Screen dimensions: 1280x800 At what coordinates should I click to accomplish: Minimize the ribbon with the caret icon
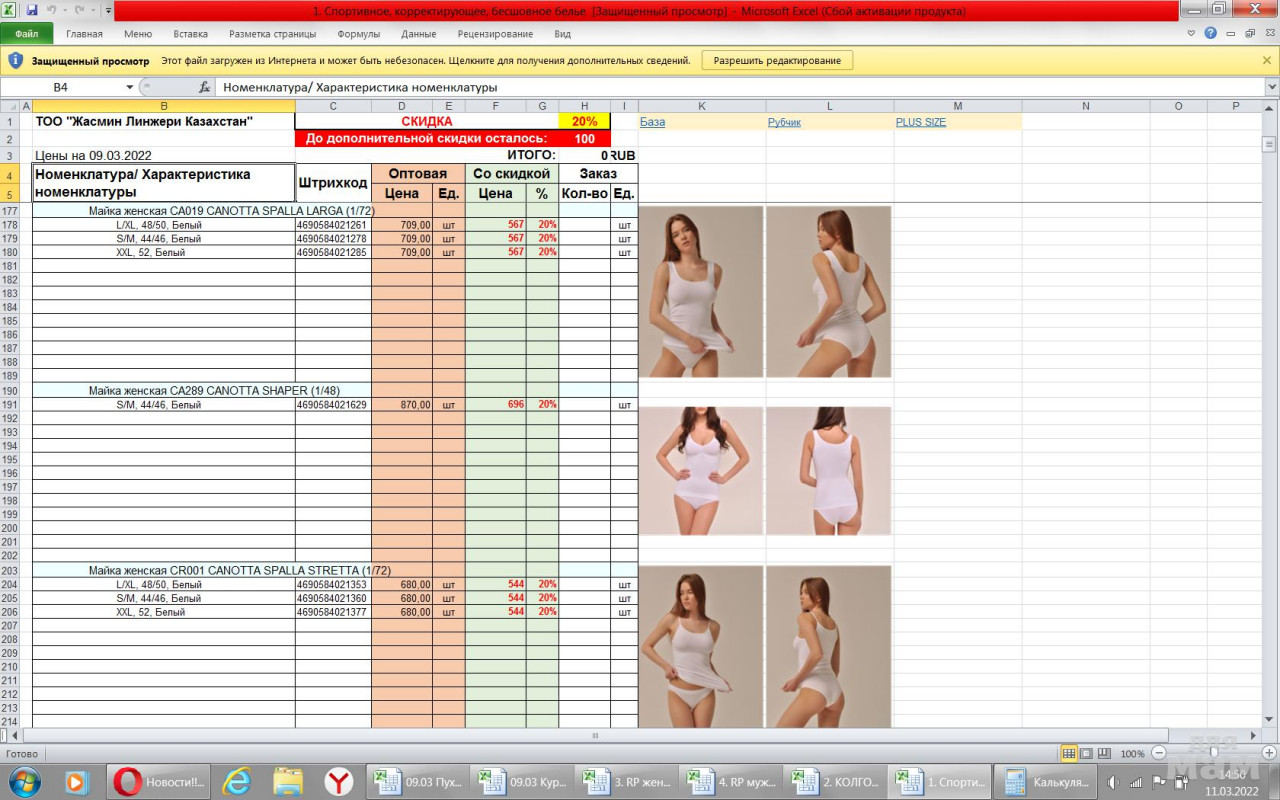(1191, 33)
